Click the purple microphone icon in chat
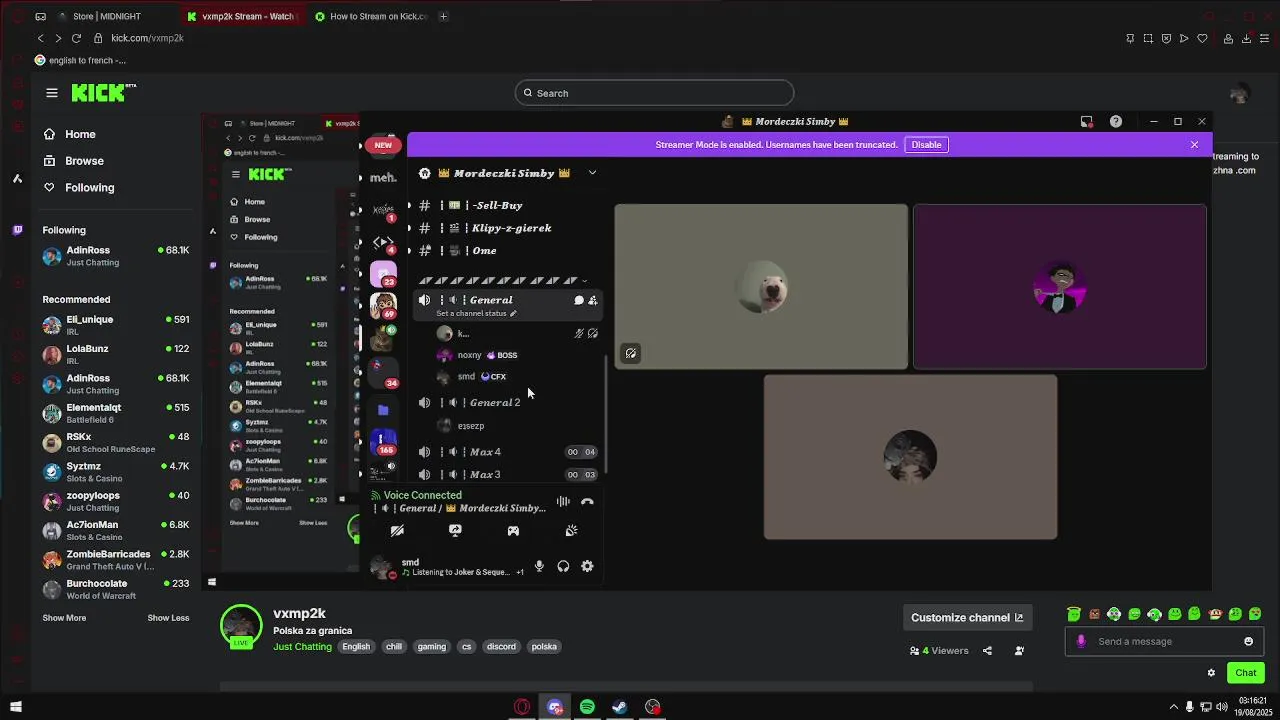The height and width of the screenshot is (720, 1280). coord(1081,641)
